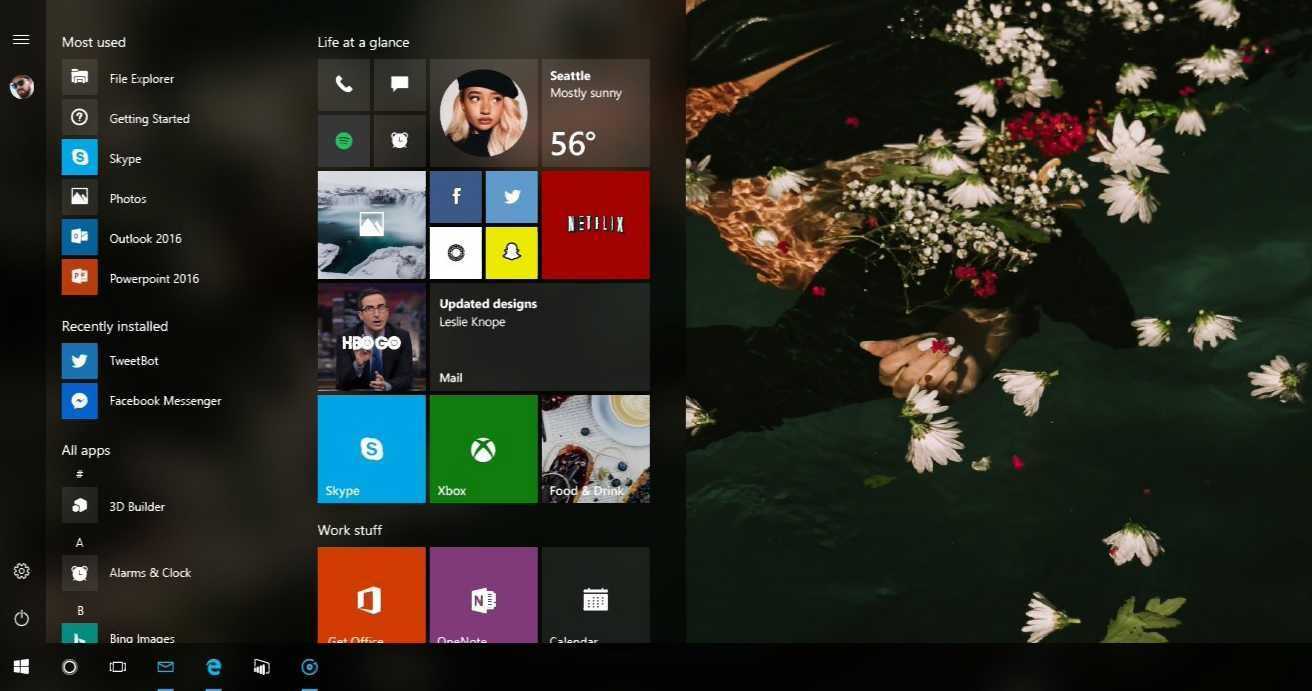Image resolution: width=1312 pixels, height=691 pixels.
Task: Open Task View on the taskbar
Action: (117, 667)
